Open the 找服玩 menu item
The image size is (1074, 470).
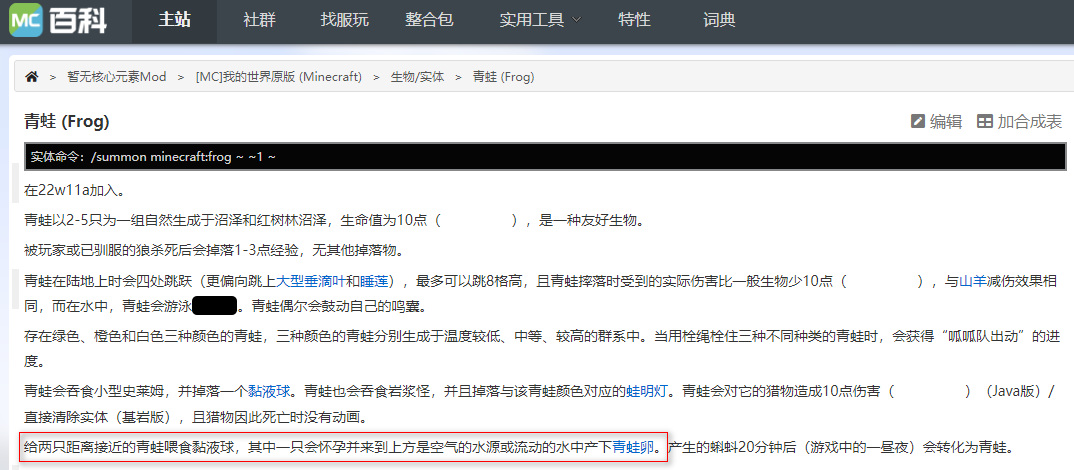[x=344, y=20]
